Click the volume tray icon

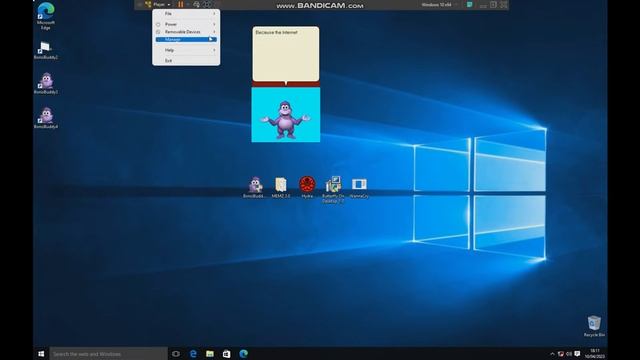pyautogui.click(x=569, y=354)
